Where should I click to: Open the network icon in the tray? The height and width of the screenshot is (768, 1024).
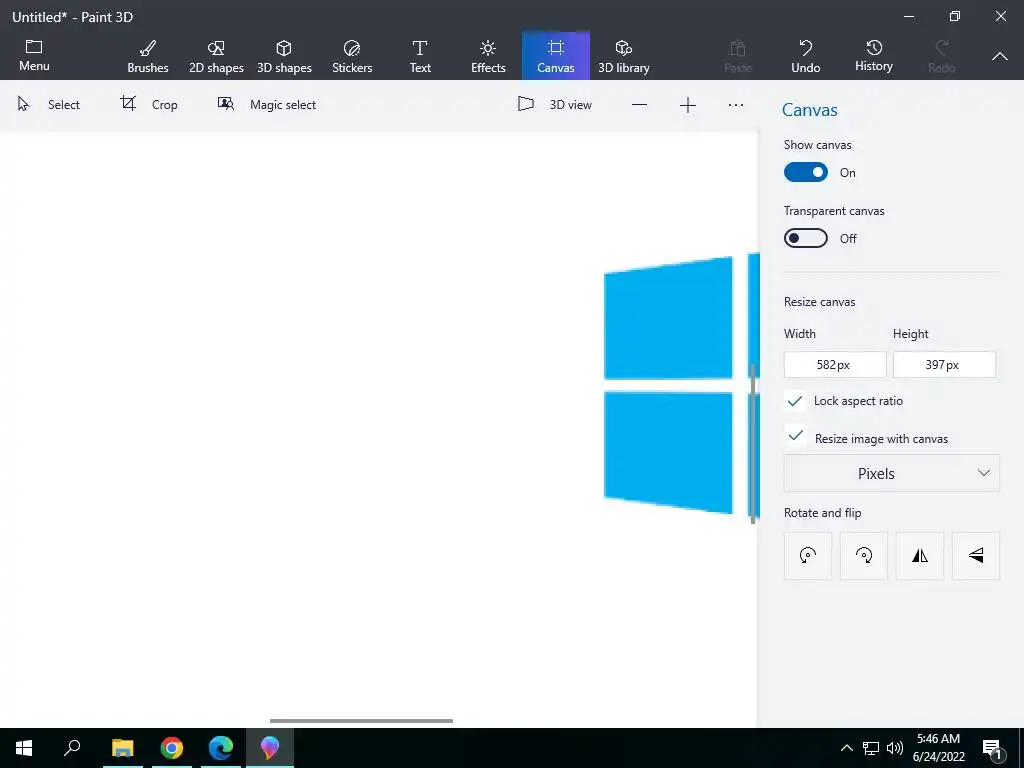click(x=871, y=748)
